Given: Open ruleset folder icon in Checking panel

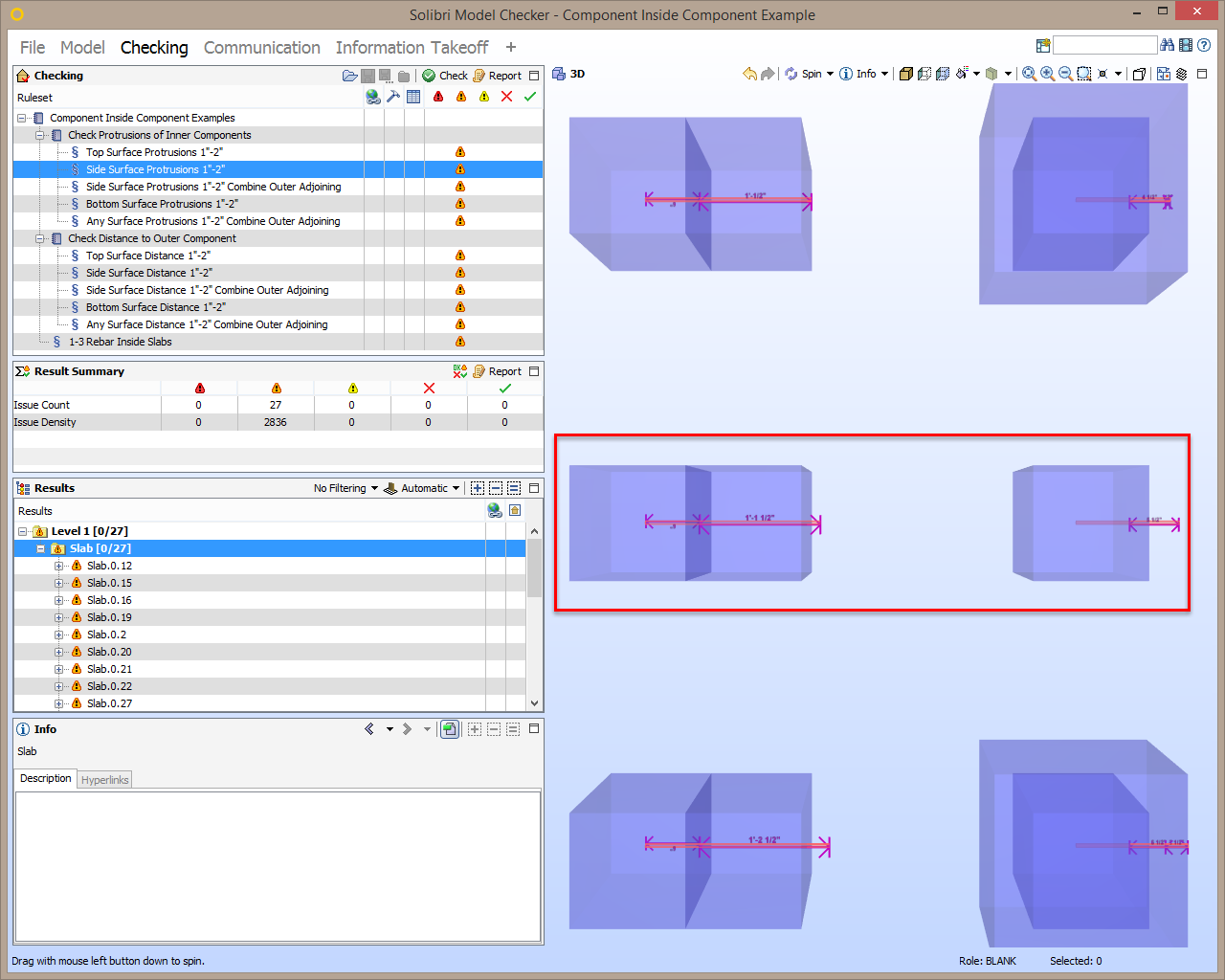Looking at the screenshot, I should (349, 76).
